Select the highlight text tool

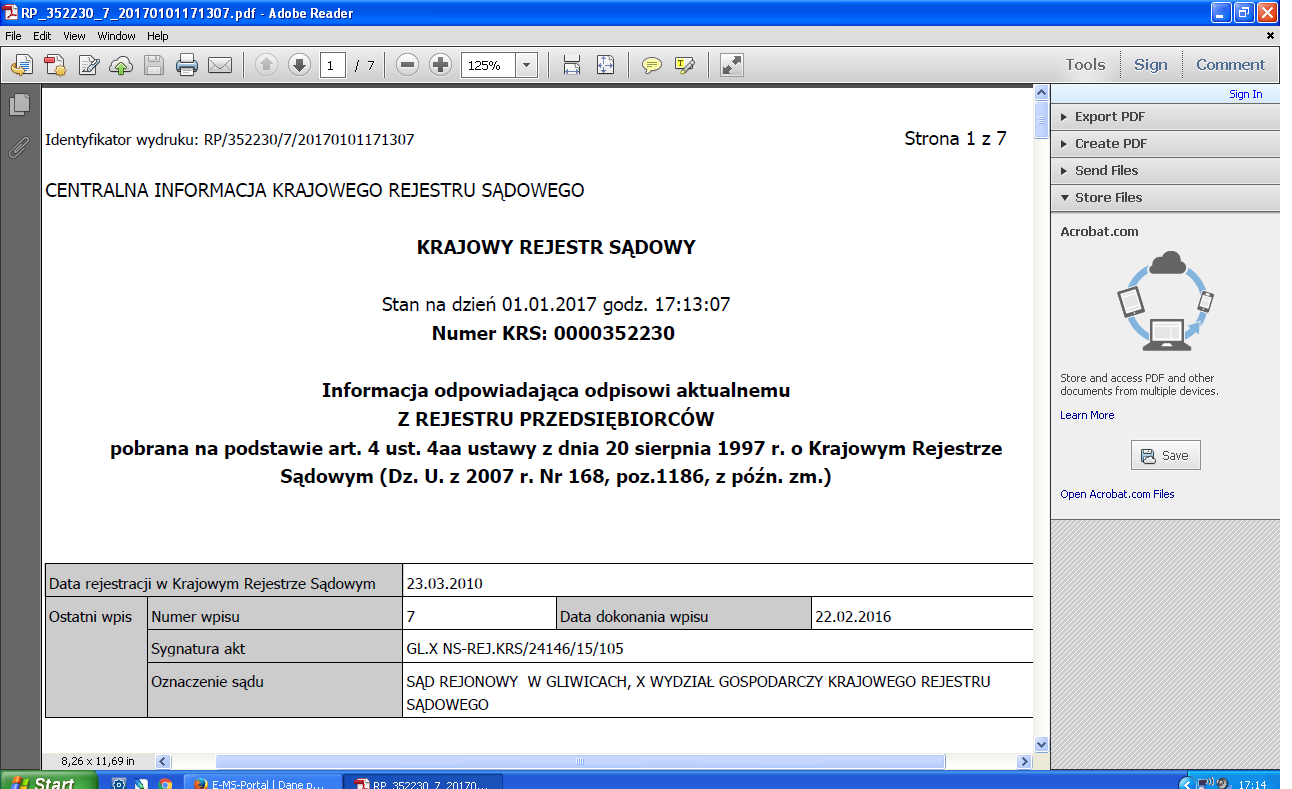(x=684, y=66)
